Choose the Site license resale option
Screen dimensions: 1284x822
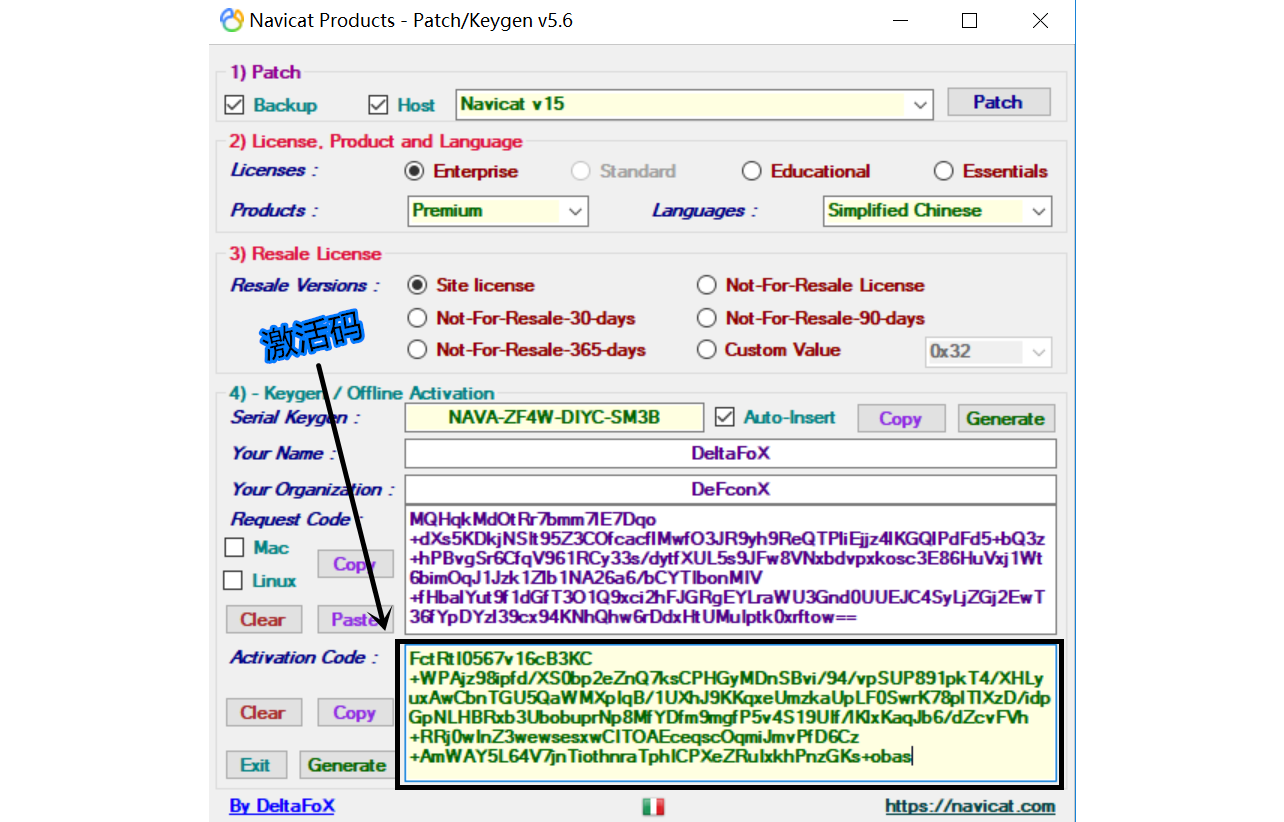(x=418, y=285)
